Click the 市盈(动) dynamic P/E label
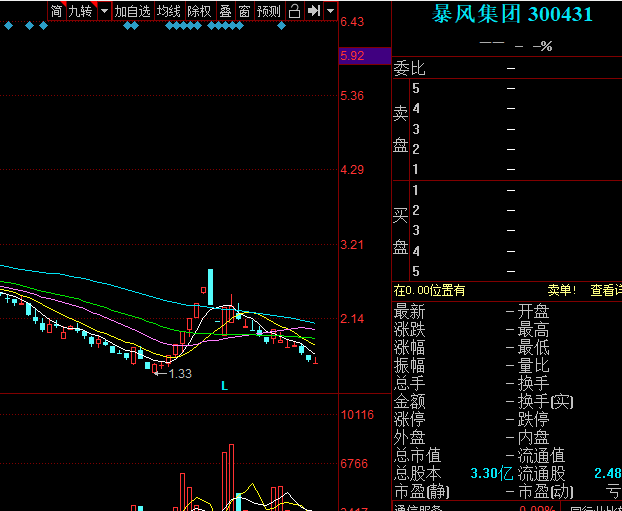Screen dimensions: 622x511 tap(546, 492)
